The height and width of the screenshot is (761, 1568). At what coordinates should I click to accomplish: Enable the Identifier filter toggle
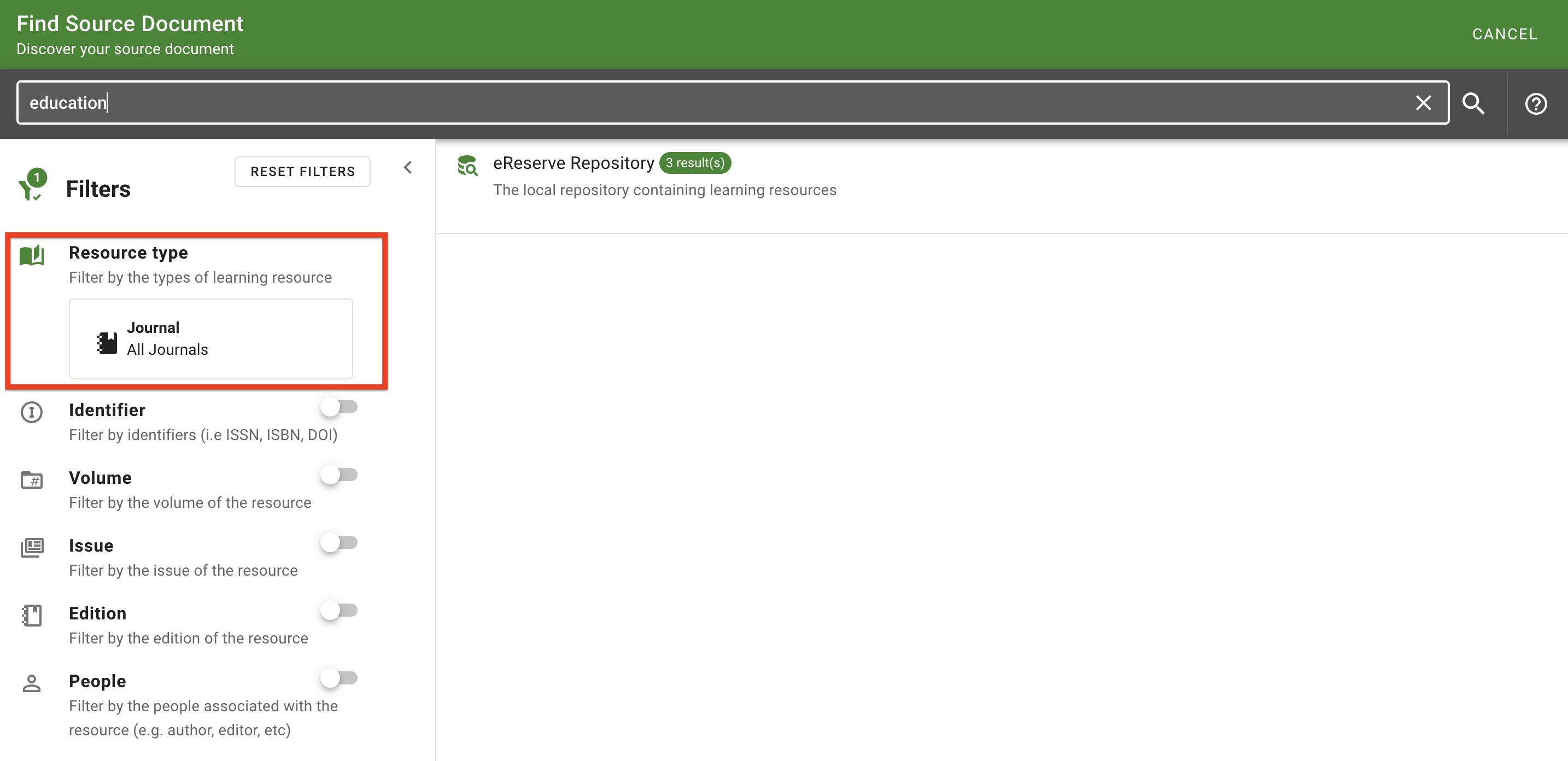[340, 407]
